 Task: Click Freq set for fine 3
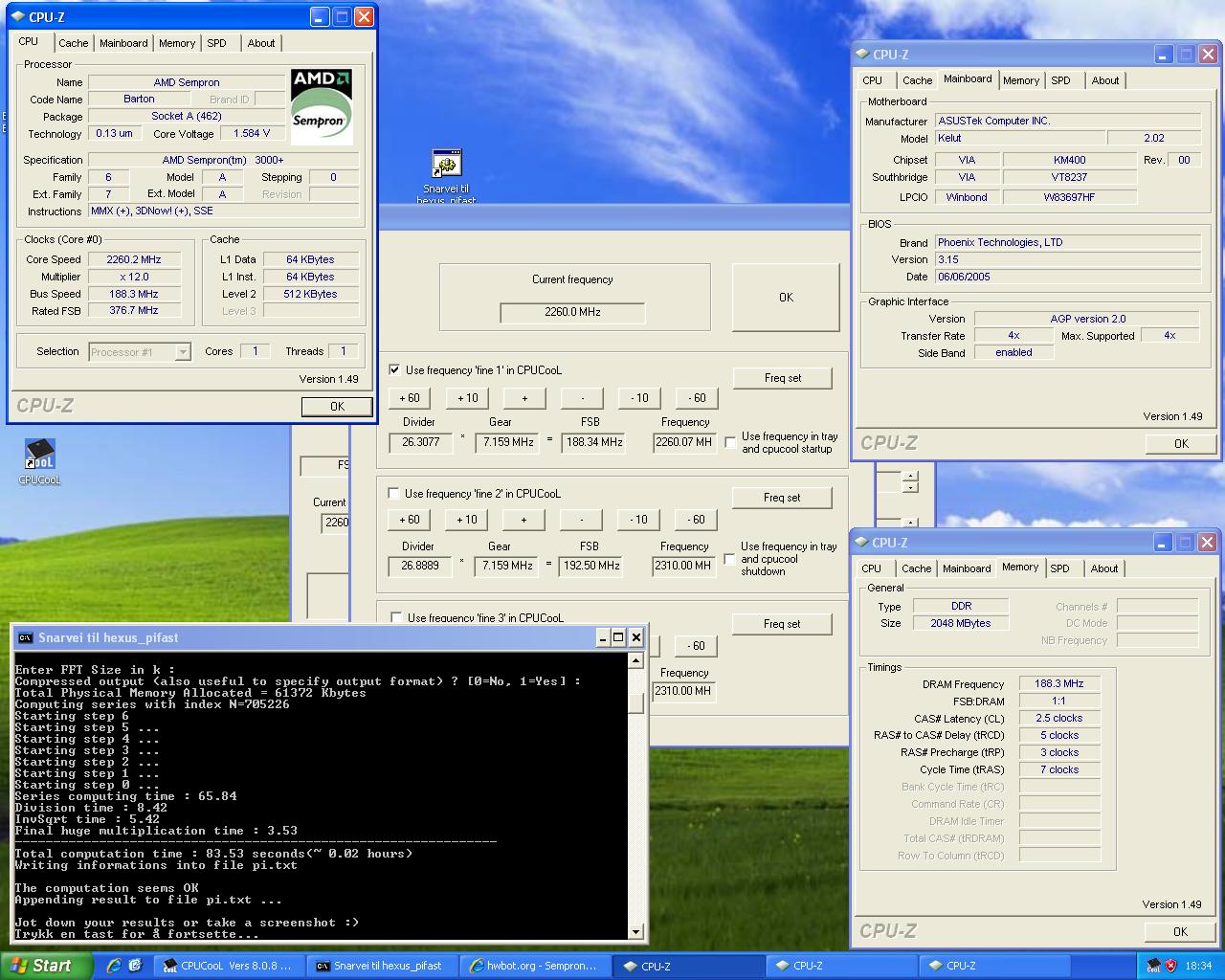[782, 624]
